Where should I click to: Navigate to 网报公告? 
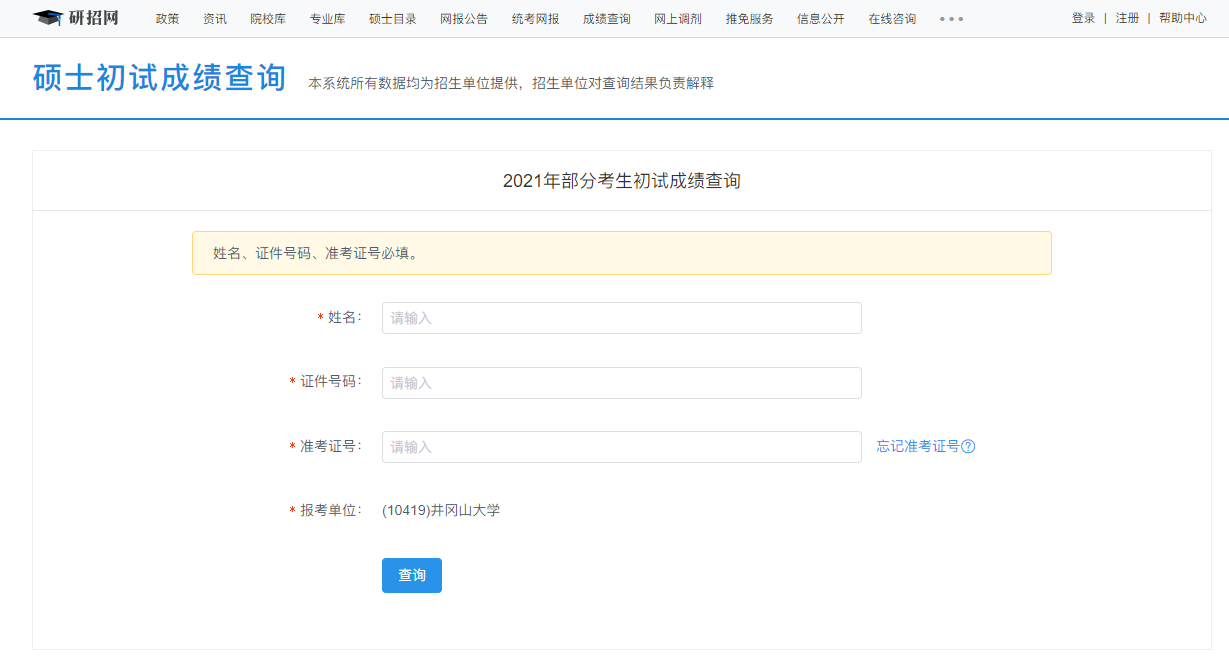point(464,19)
